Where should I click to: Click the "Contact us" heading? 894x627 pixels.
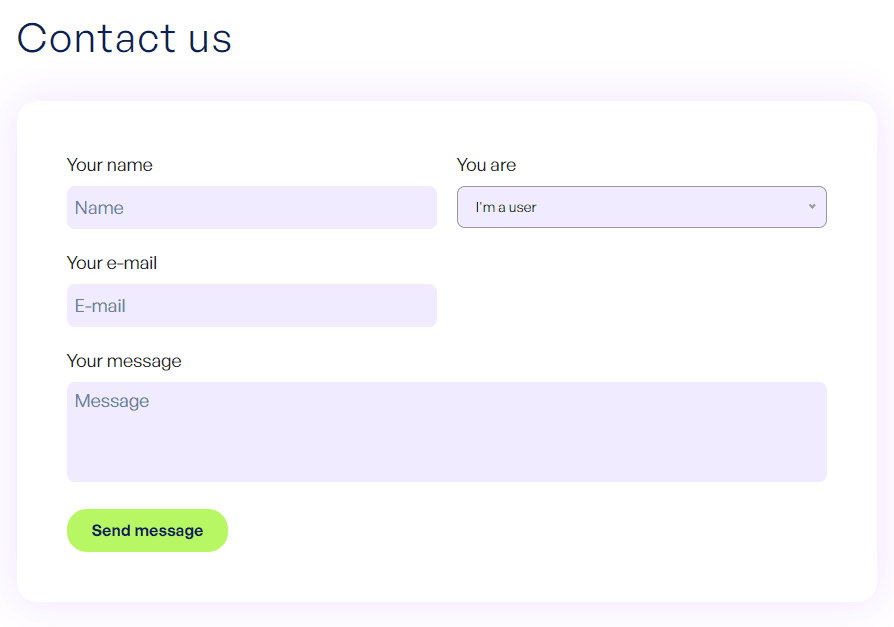[124, 38]
